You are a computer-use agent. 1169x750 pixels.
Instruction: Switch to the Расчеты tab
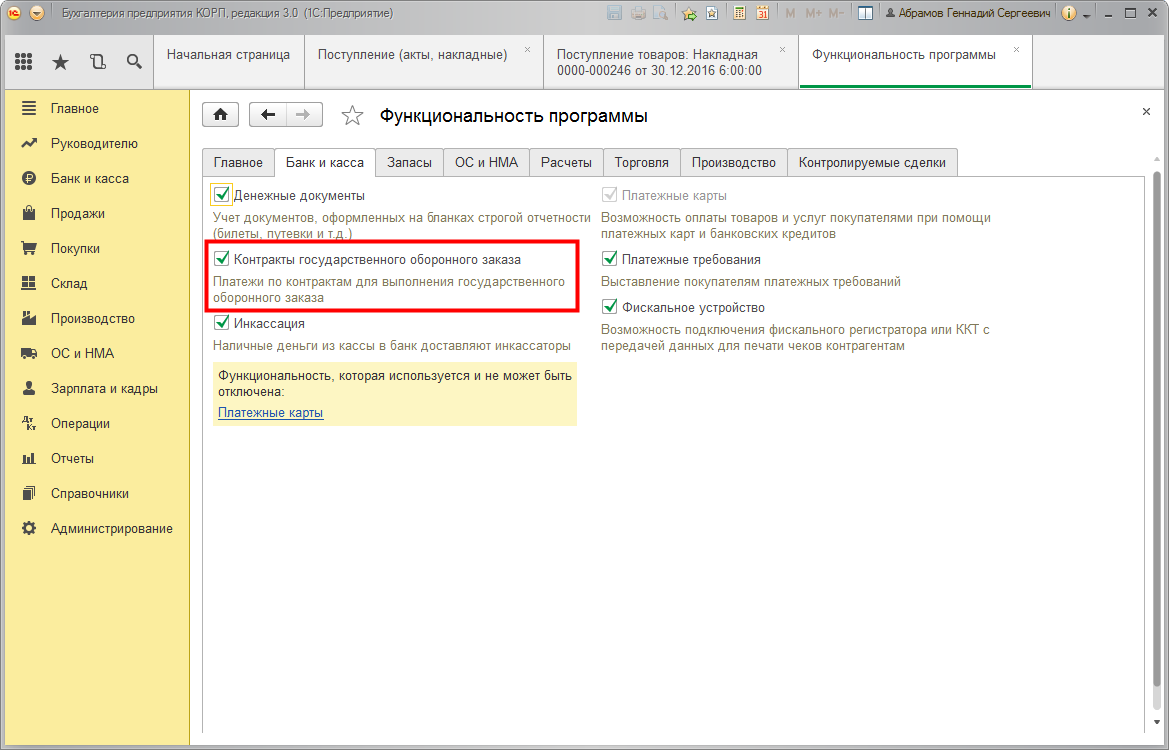(x=567, y=163)
